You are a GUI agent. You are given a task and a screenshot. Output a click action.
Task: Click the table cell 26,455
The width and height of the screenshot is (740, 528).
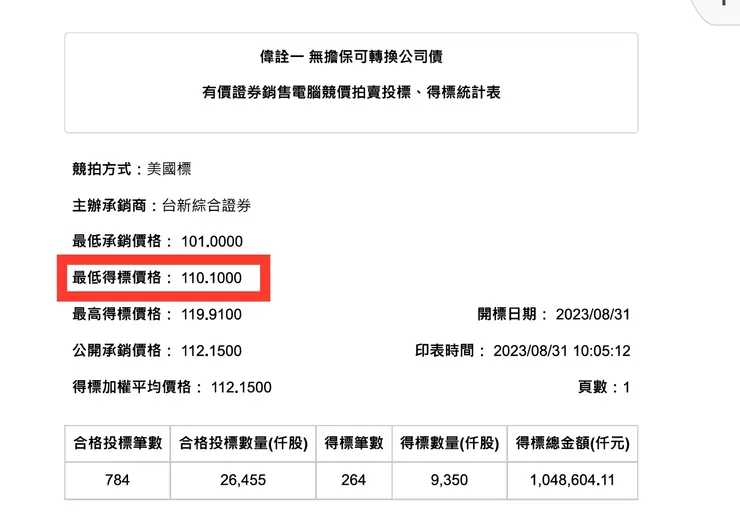(x=243, y=480)
